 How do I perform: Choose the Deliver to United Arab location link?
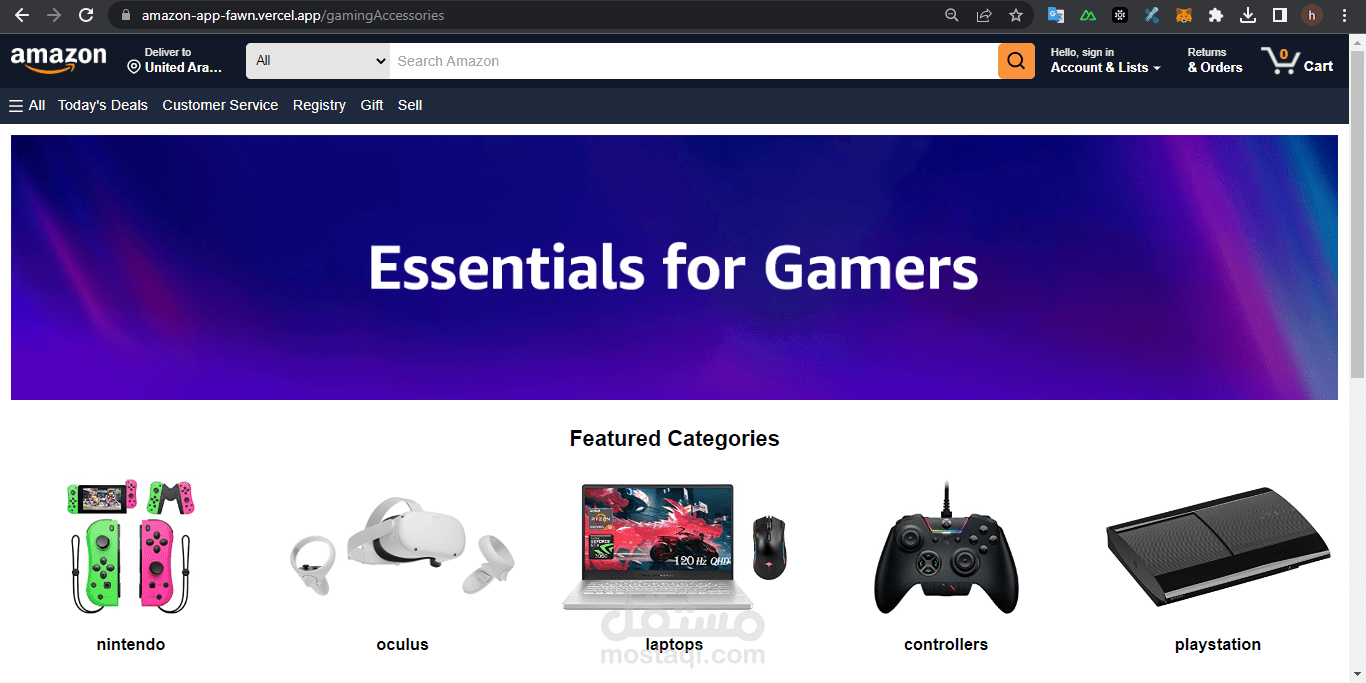point(175,60)
